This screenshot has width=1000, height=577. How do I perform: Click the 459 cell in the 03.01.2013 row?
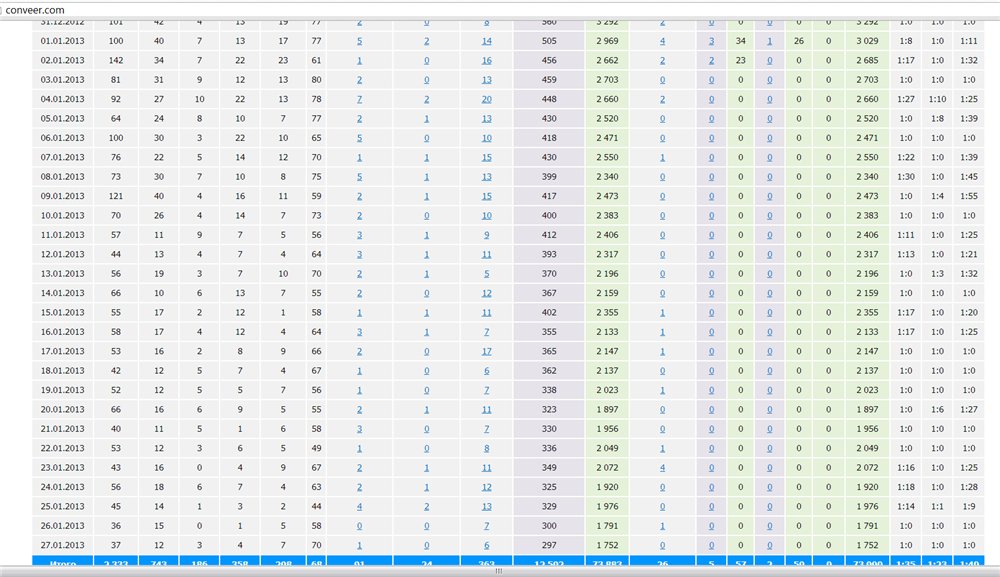point(549,80)
